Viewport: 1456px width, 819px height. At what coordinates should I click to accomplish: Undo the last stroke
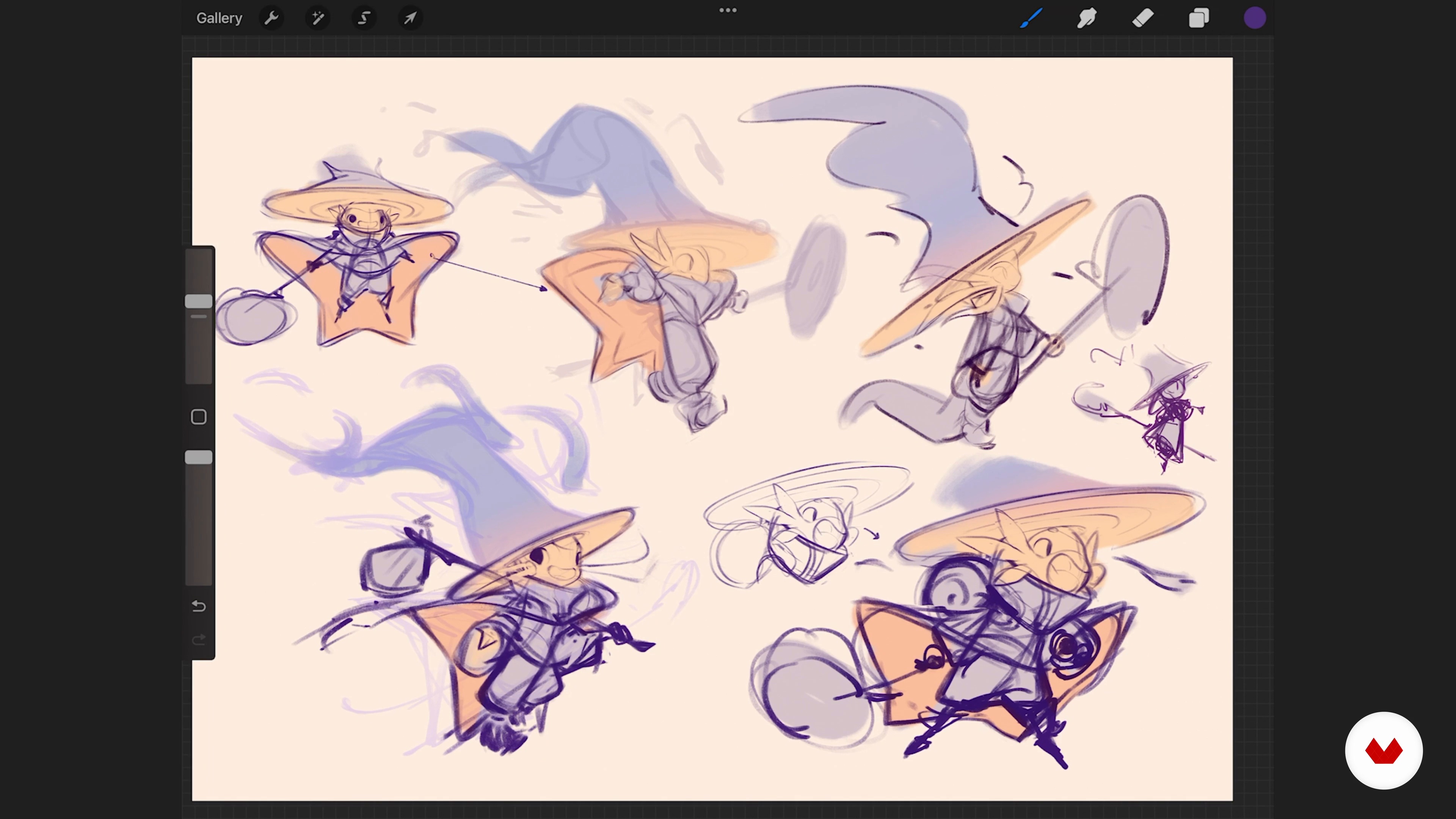[198, 607]
